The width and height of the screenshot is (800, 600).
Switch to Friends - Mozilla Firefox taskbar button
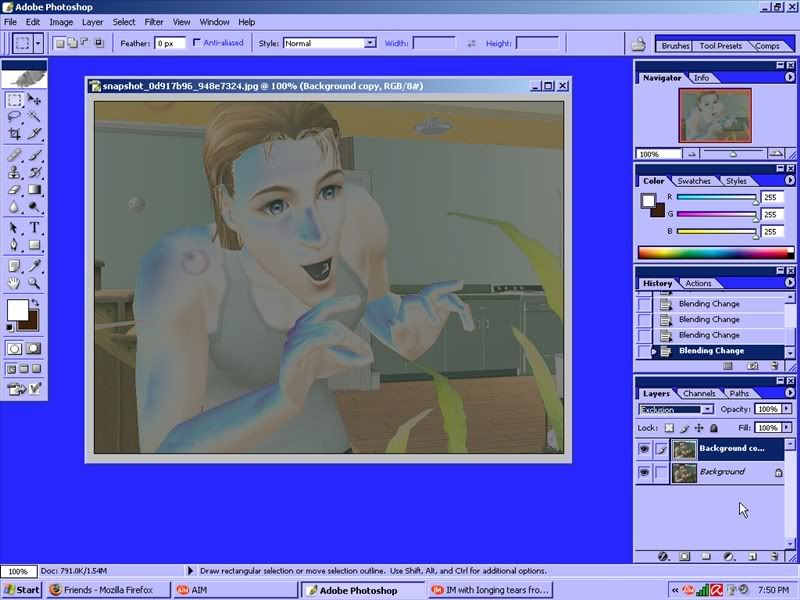(107, 590)
